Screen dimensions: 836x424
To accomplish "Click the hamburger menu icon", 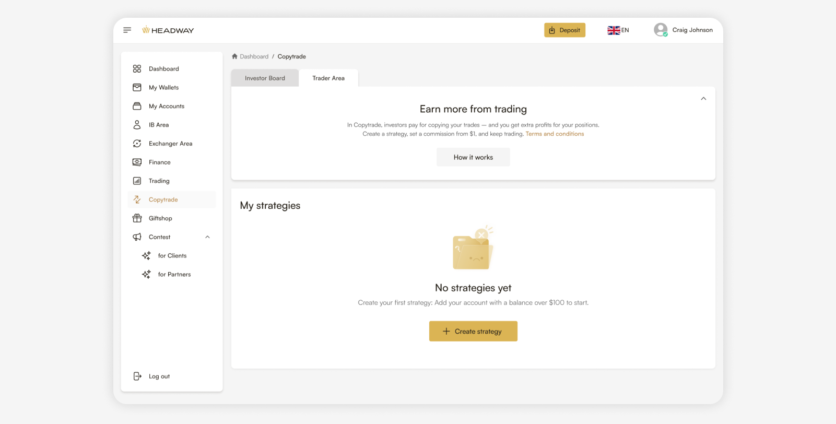I will (127, 30).
